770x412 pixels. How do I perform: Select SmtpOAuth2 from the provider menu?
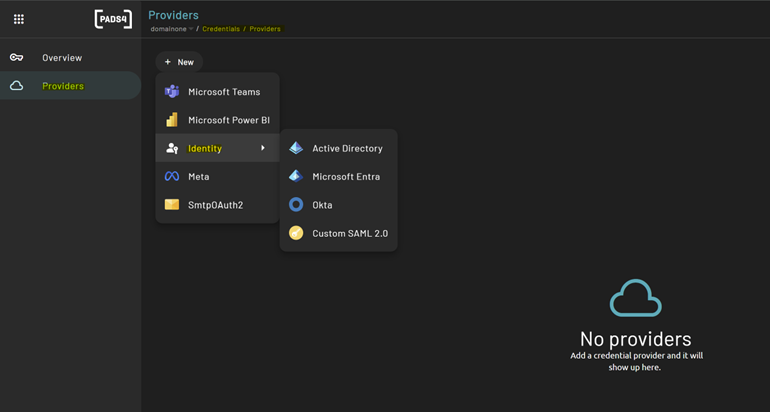pyautogui.click(x=218, y=205)
